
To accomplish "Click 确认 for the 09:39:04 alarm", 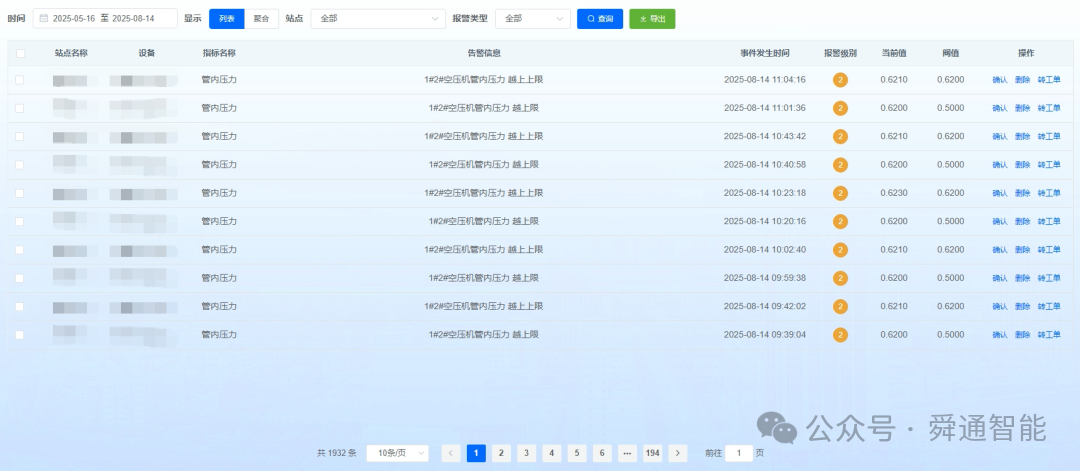I will 999,335.
